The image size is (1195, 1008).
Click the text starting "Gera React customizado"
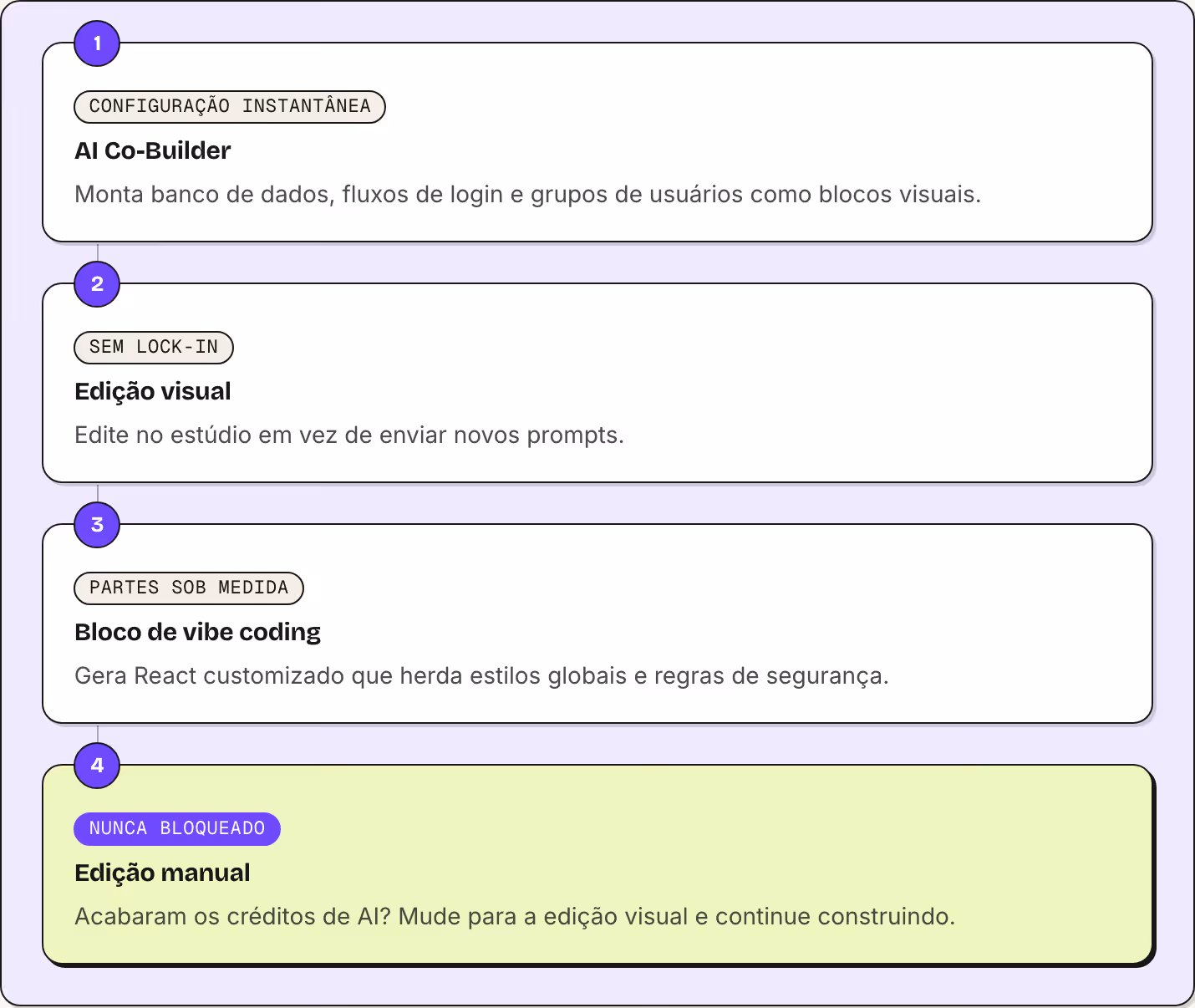pos(482,676)
